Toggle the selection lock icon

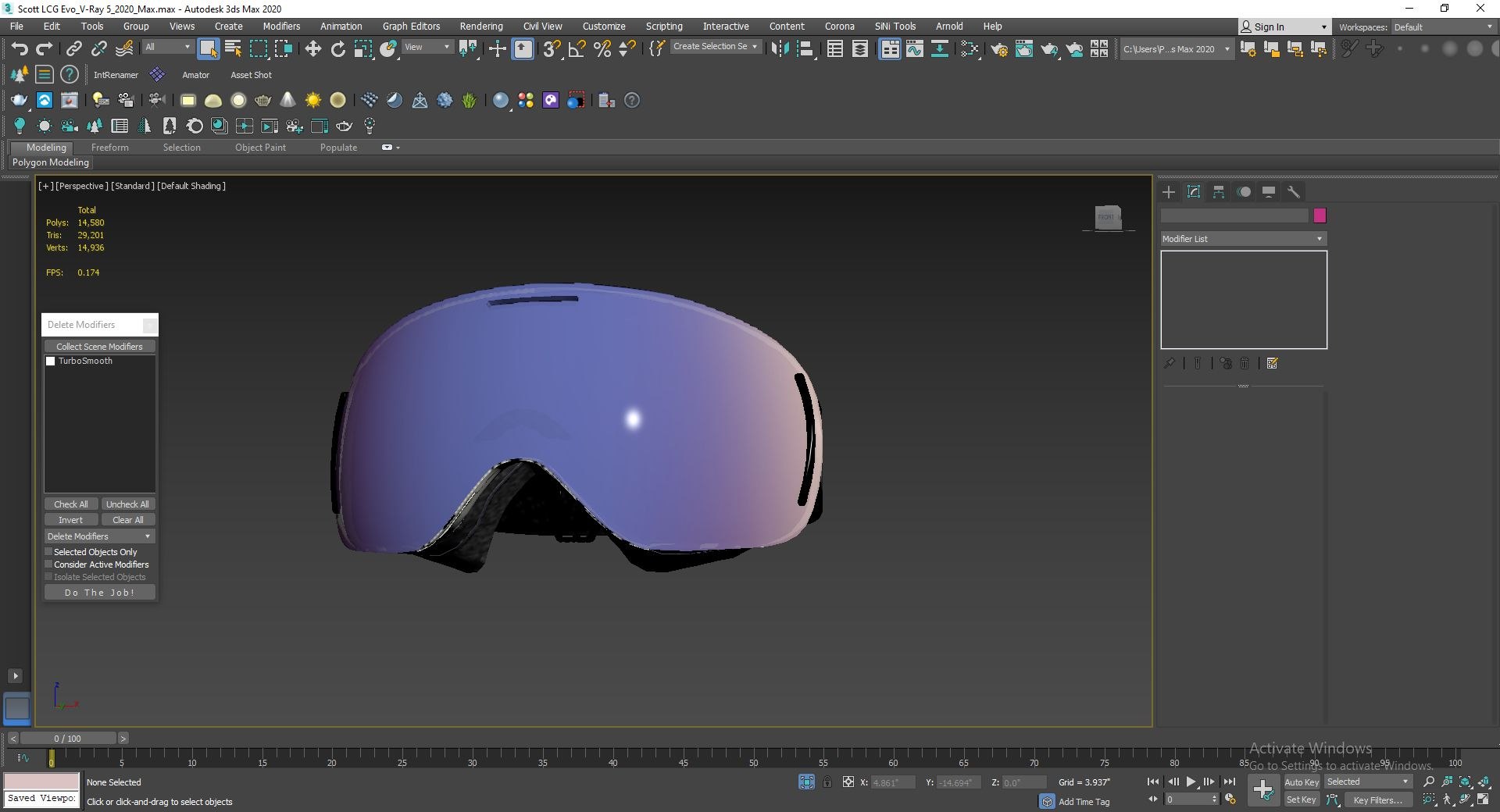827,782
